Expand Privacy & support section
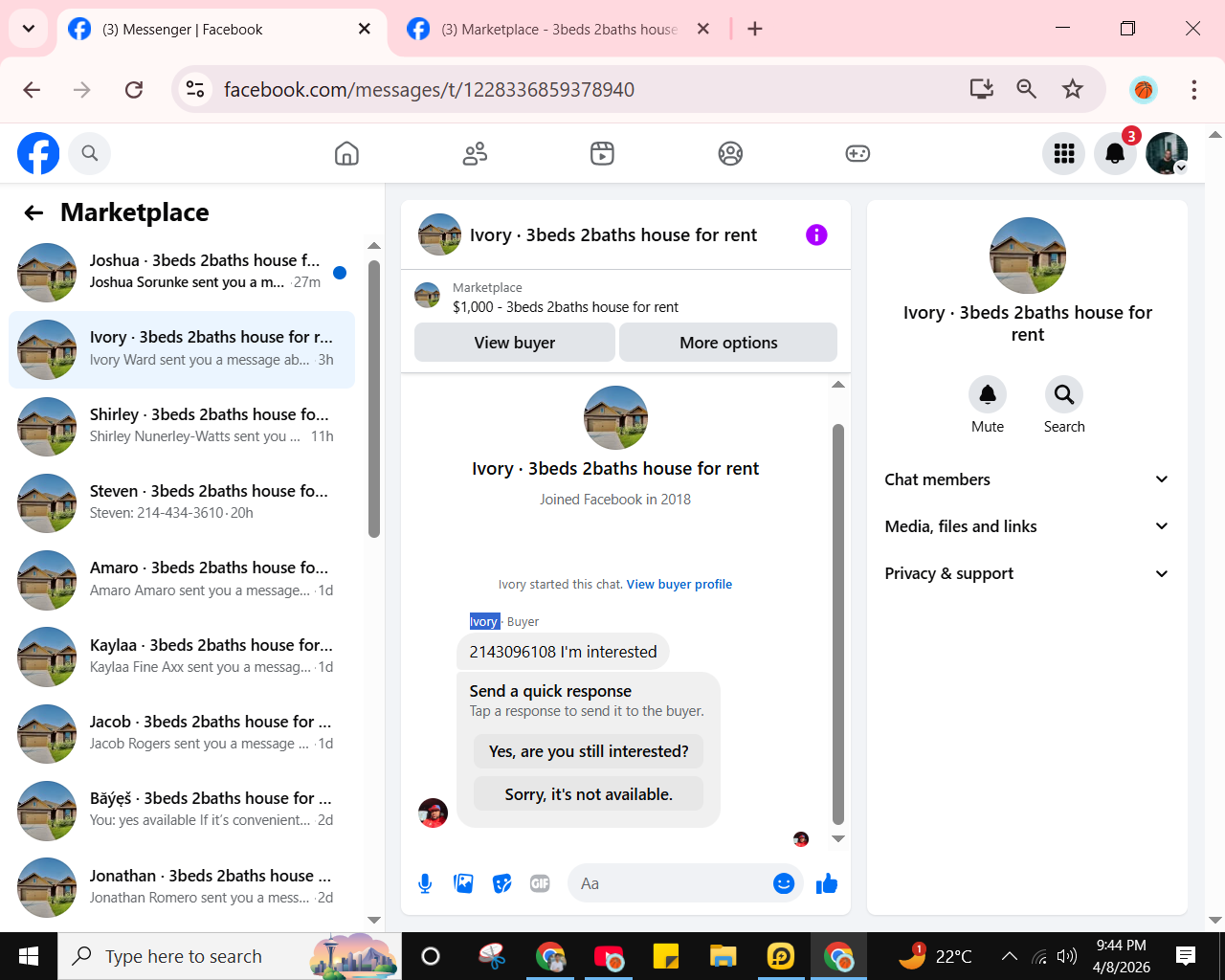This screenshot has width=1225, height=980. click(x=1027, y=573)
